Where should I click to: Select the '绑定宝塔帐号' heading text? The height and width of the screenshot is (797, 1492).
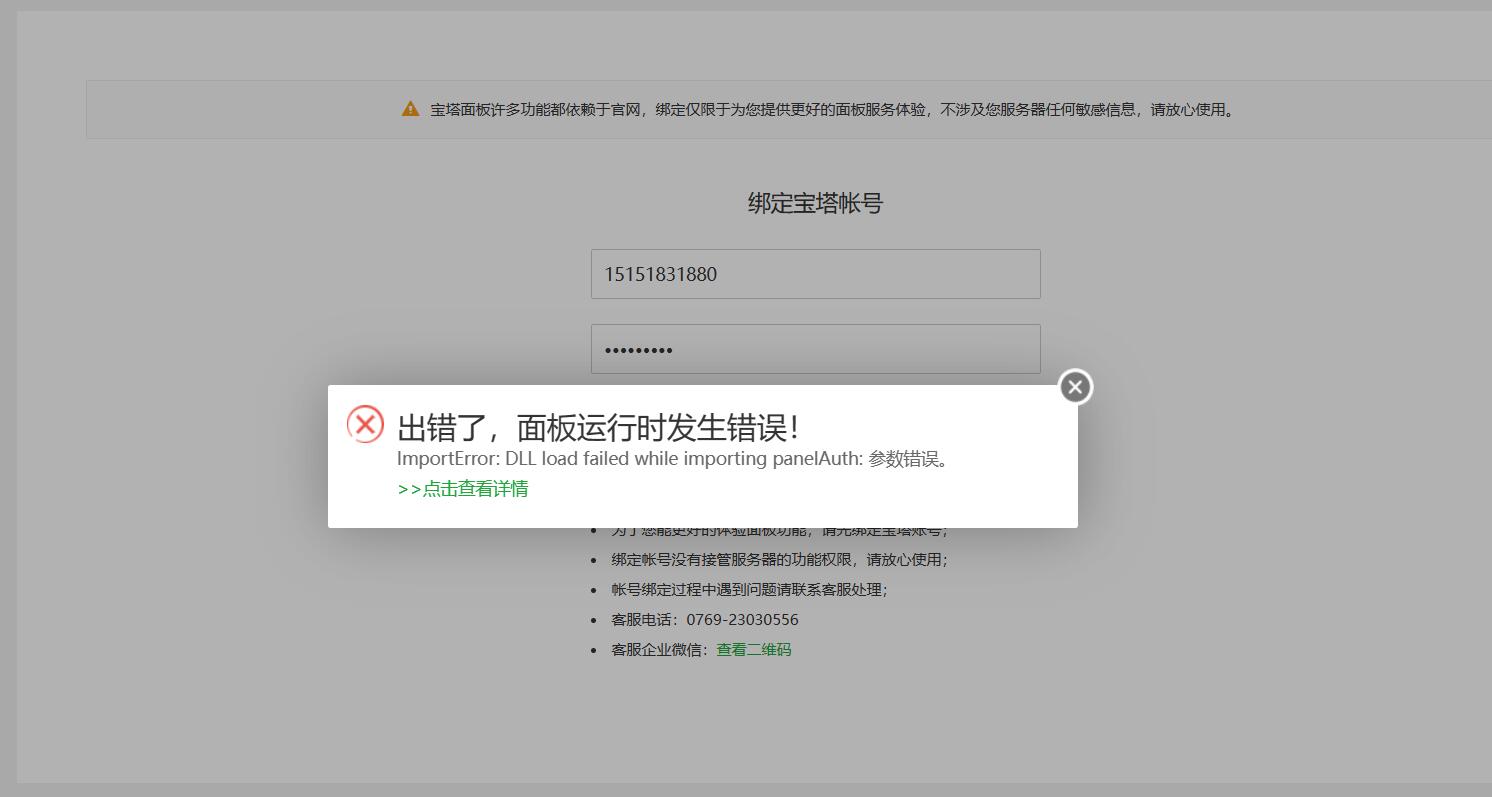[815, 204]
